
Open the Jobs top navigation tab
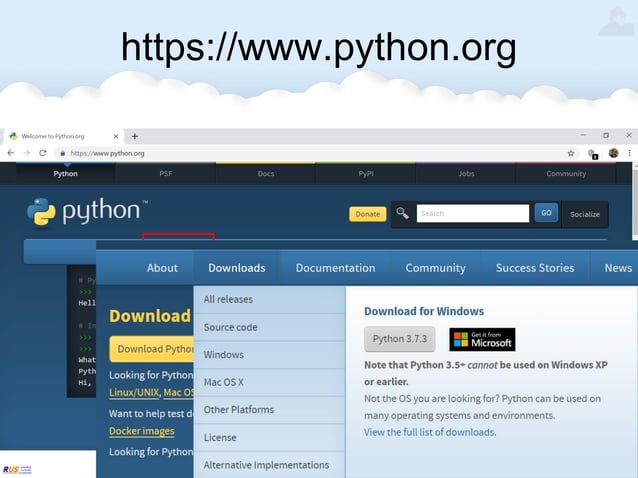pyautogui.click(x=466, y=173)
